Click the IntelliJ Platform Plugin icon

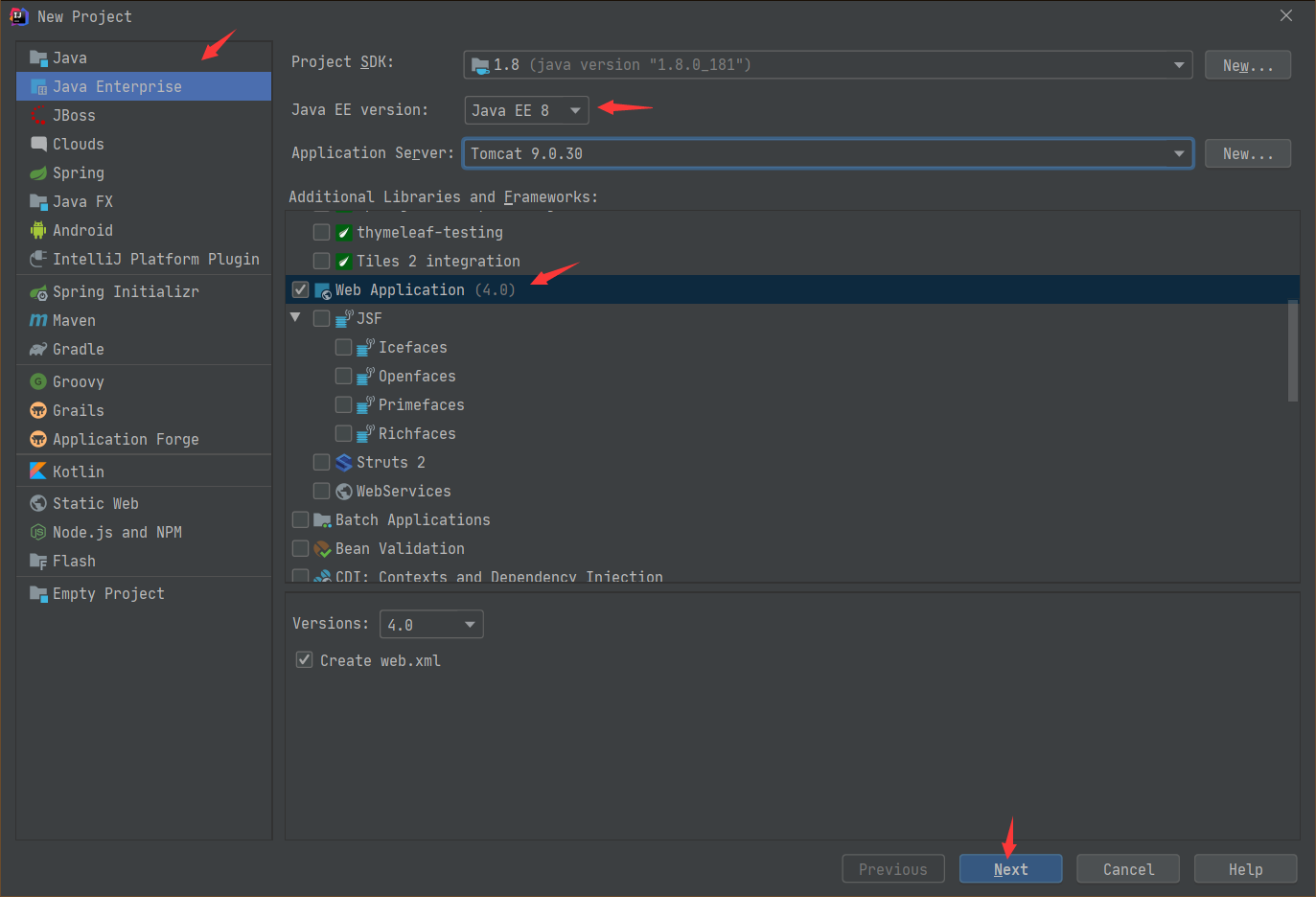[38, 259]
